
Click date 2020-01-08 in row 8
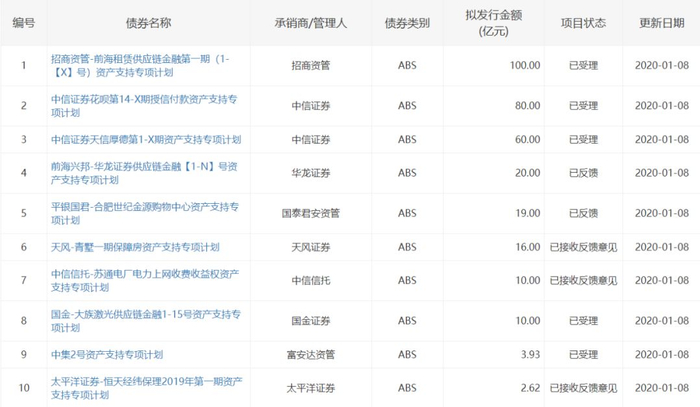tap(662, 321)
